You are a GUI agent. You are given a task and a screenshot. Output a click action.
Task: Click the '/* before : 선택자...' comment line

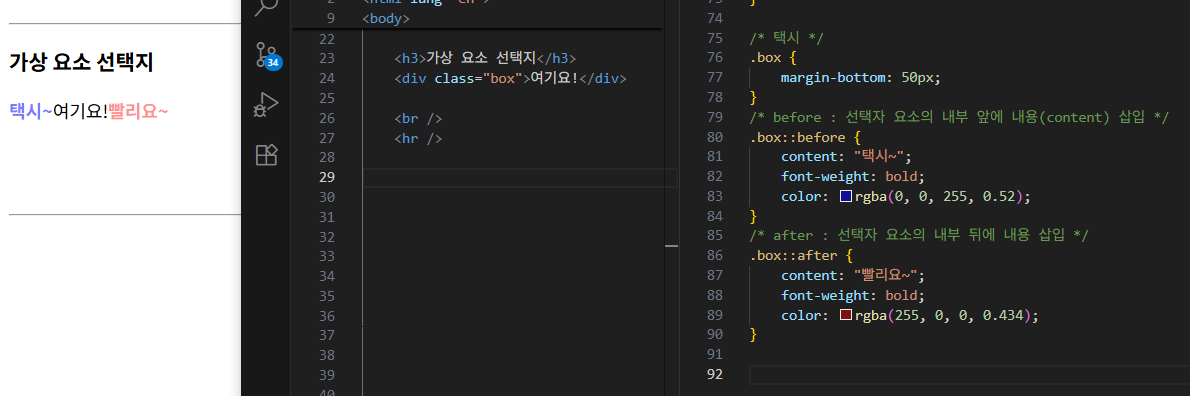pos(959,118)
